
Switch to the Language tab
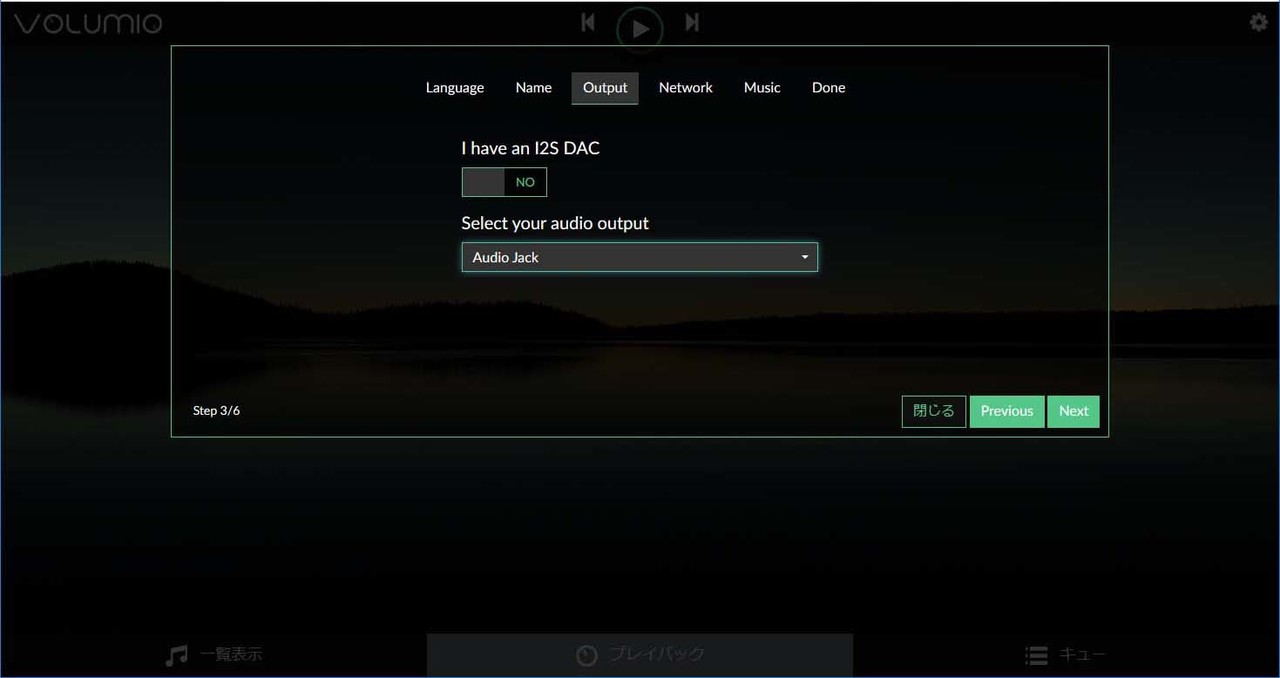click(x=455, y=88)
